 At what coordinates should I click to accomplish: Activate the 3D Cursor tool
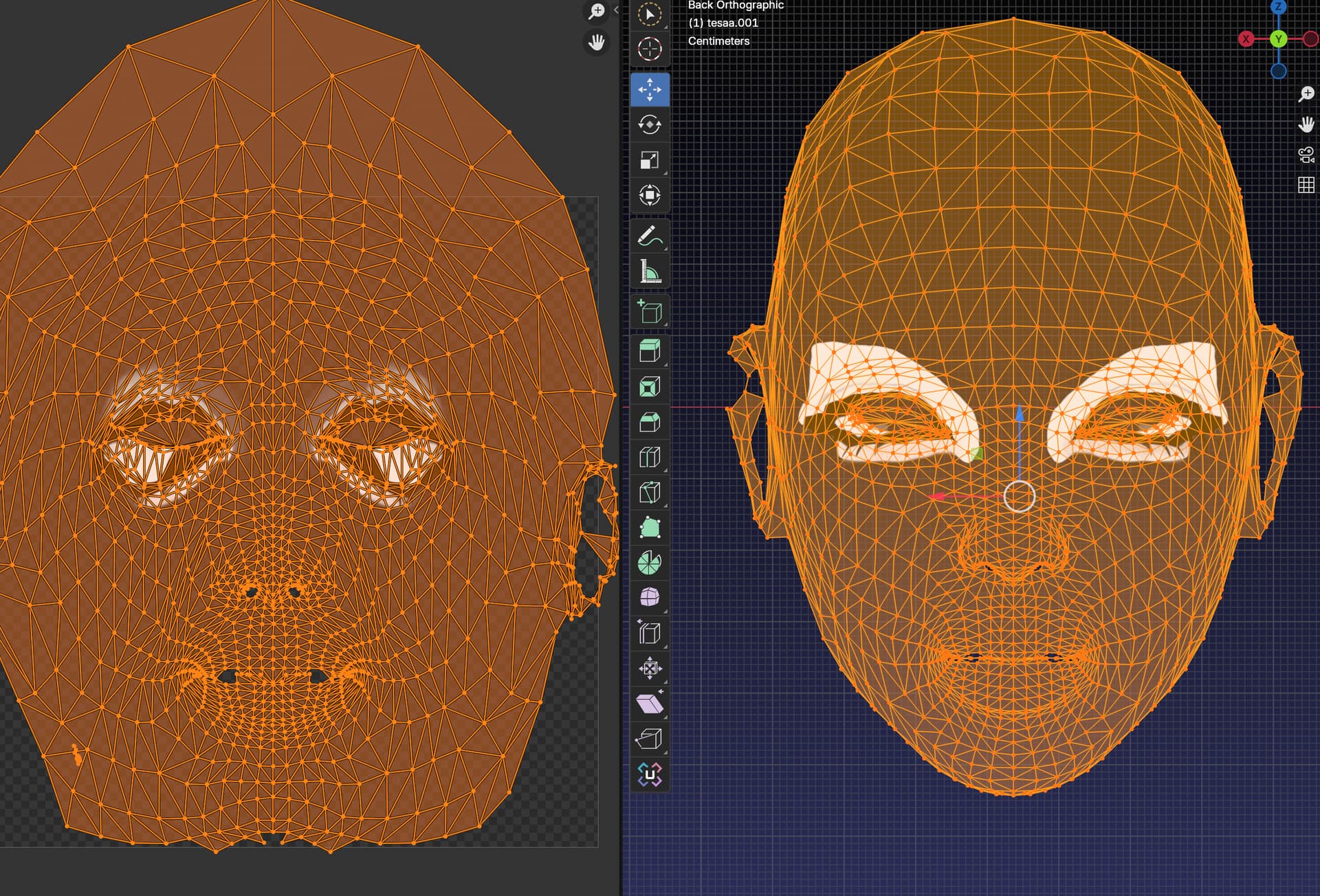click(650, 49)
